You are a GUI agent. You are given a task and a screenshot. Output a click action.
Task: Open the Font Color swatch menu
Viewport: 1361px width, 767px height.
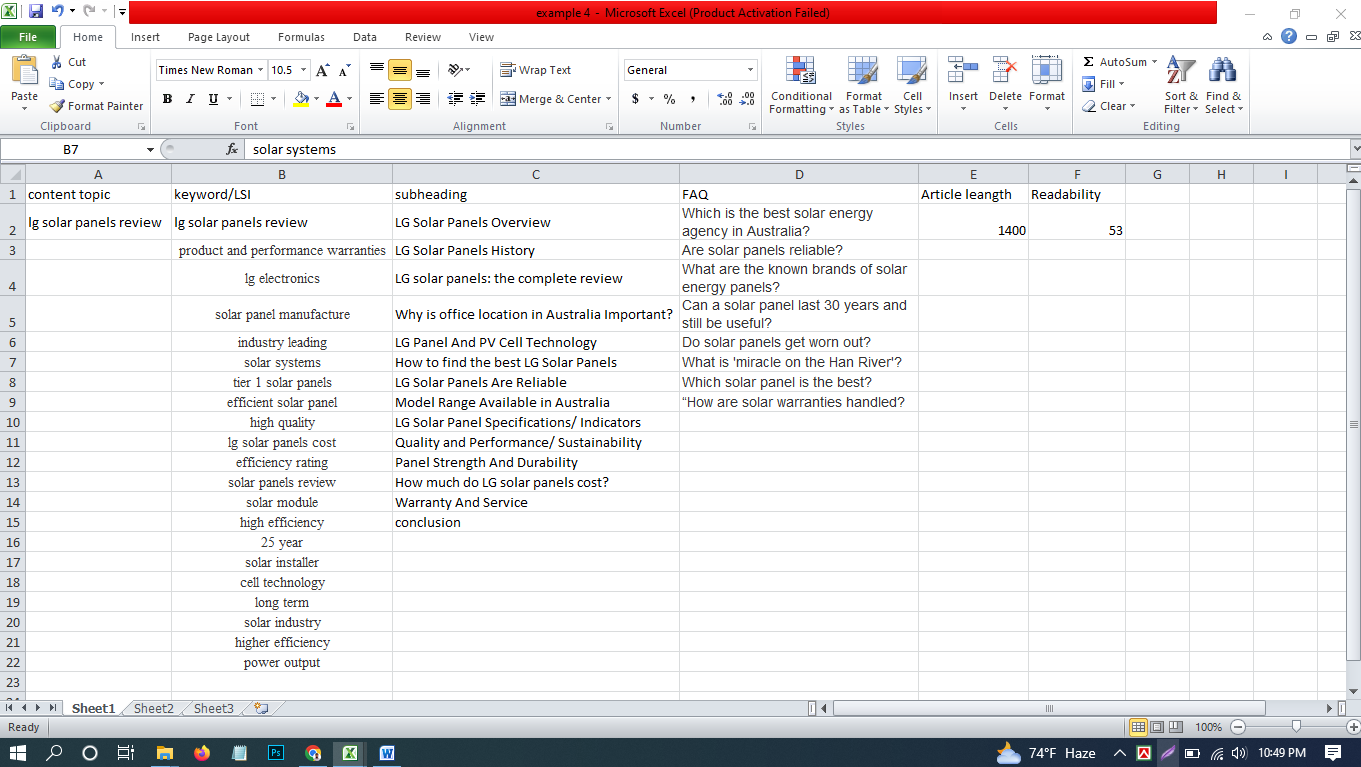click(x=348, y=99)
